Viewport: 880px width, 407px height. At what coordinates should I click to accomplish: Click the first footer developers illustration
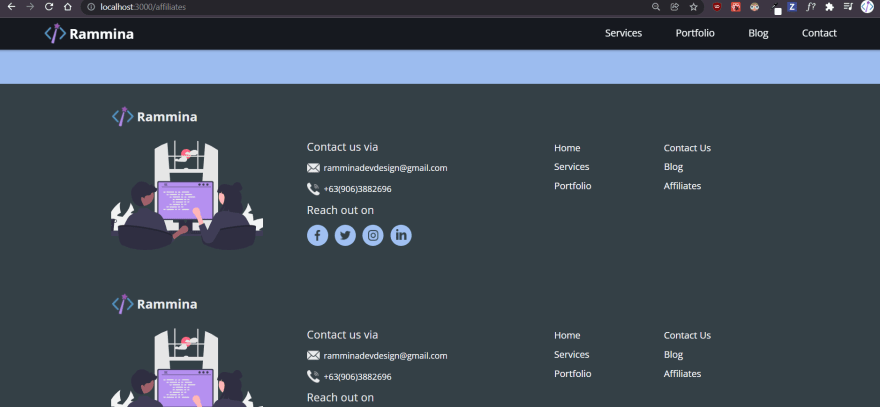pos(187,195)
